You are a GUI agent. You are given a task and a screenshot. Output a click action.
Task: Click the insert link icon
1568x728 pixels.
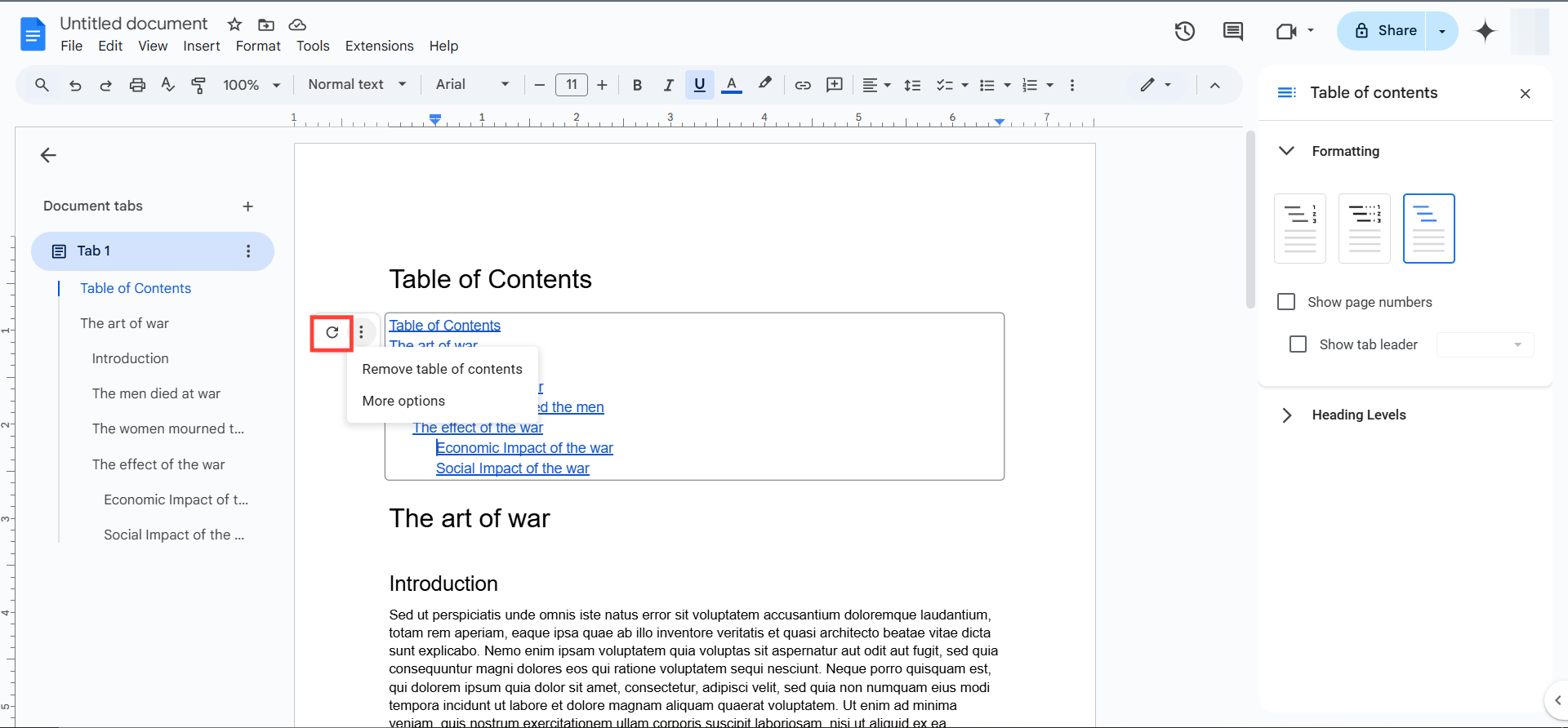tap(803, 85)
